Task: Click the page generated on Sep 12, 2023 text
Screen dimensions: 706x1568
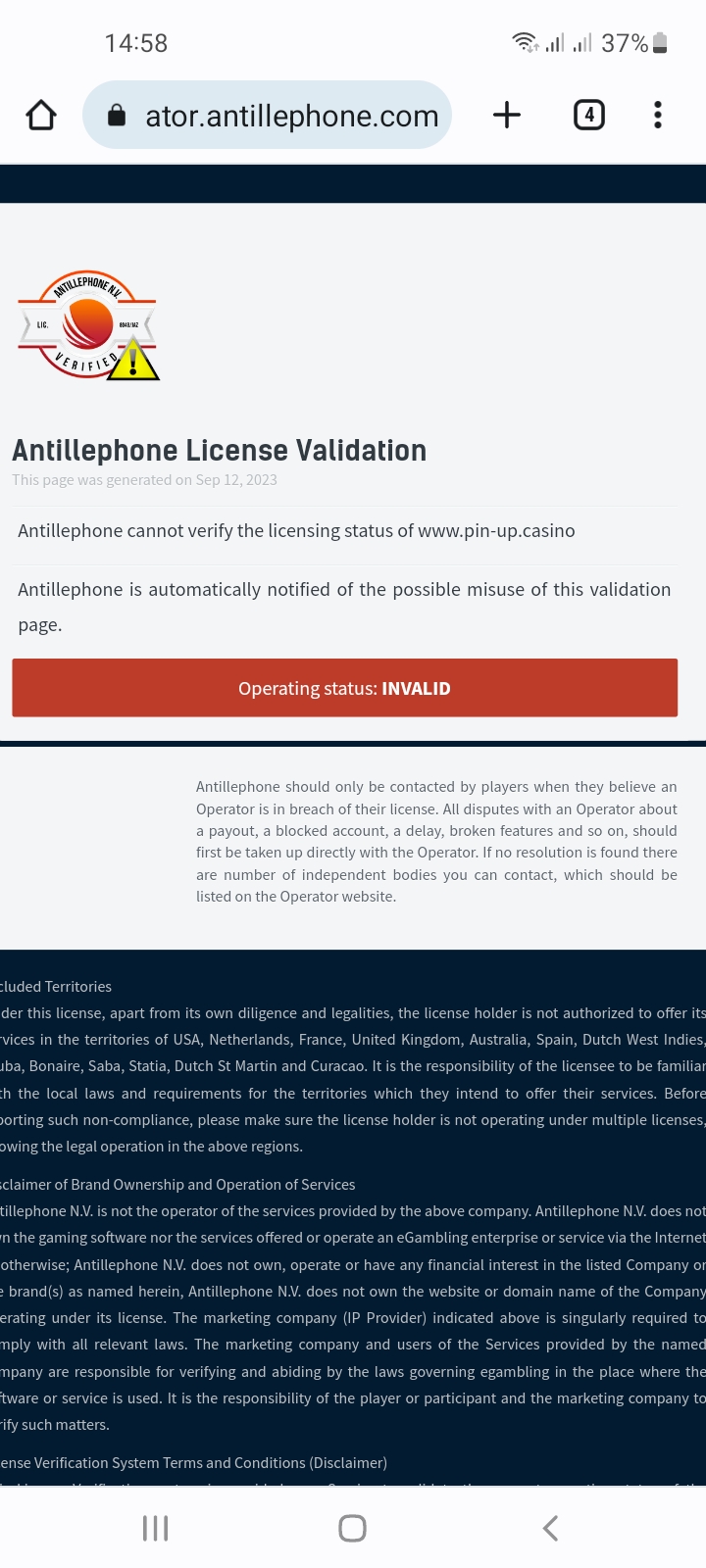Action: pyautogui.click(x=145, y=480)
